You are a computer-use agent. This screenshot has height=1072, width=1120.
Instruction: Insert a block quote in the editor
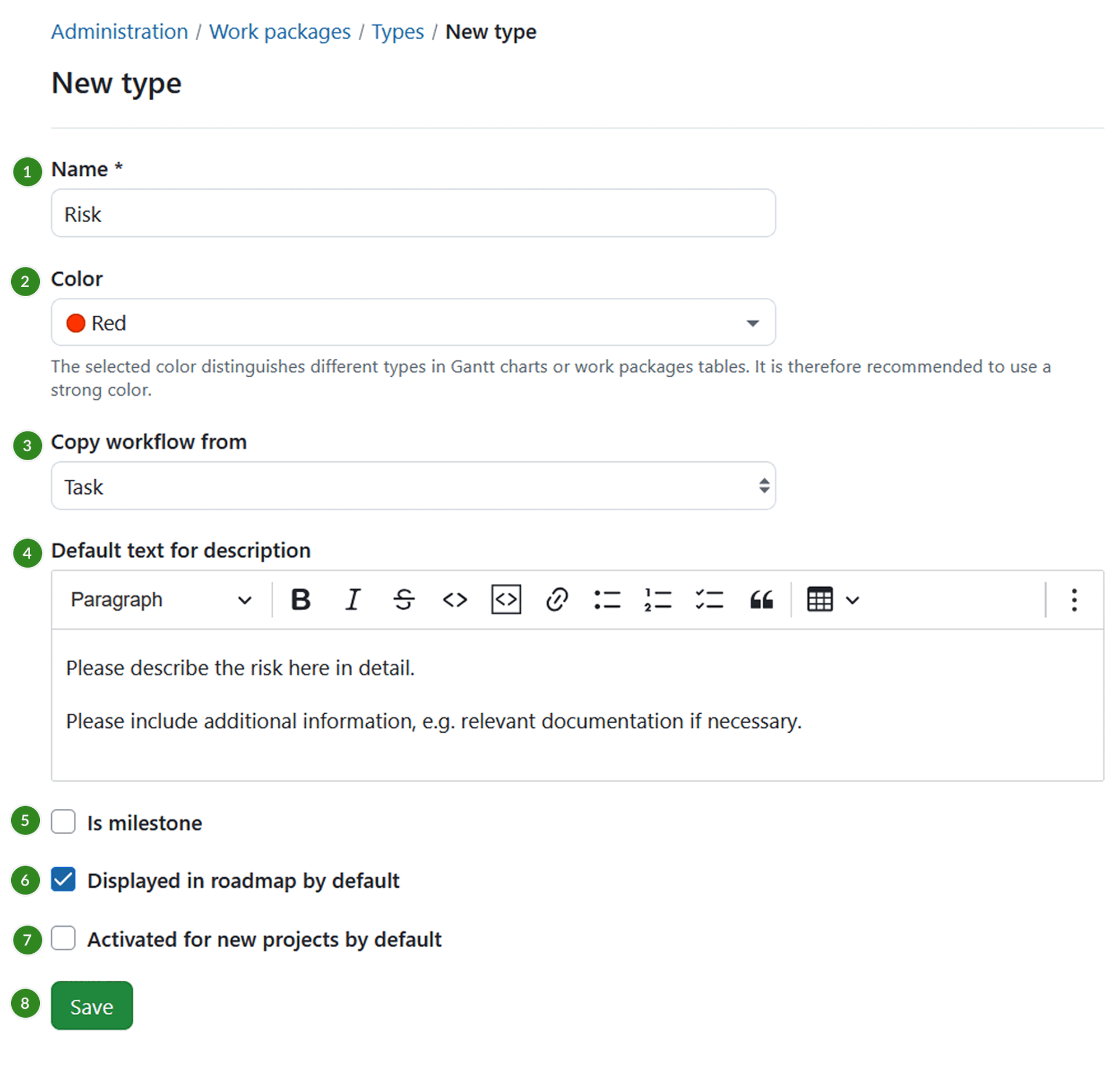click(760, 600)
